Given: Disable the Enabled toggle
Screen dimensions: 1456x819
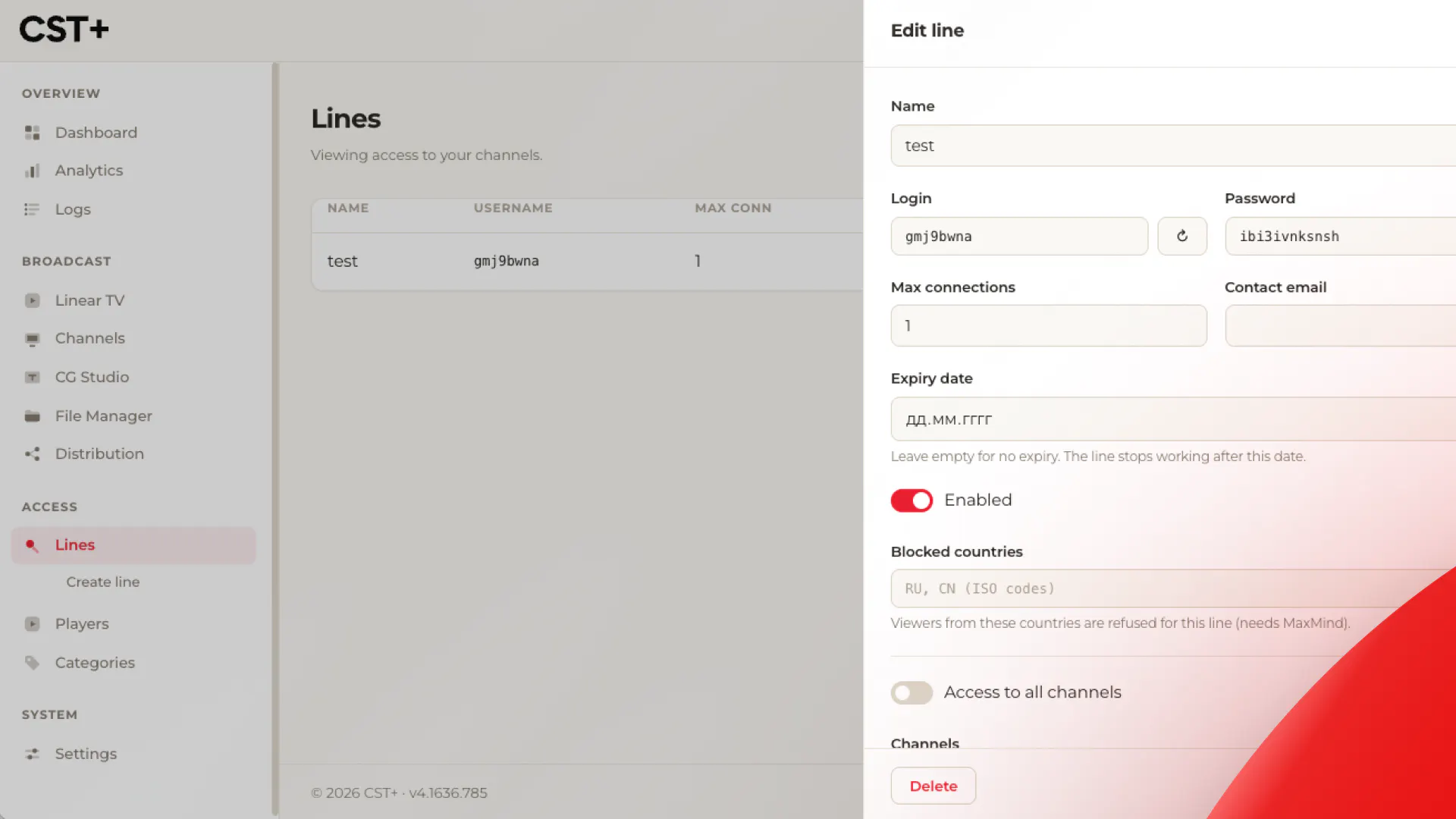Looking at the screenshot, I should pyautogui.click(x=912, y=500).
